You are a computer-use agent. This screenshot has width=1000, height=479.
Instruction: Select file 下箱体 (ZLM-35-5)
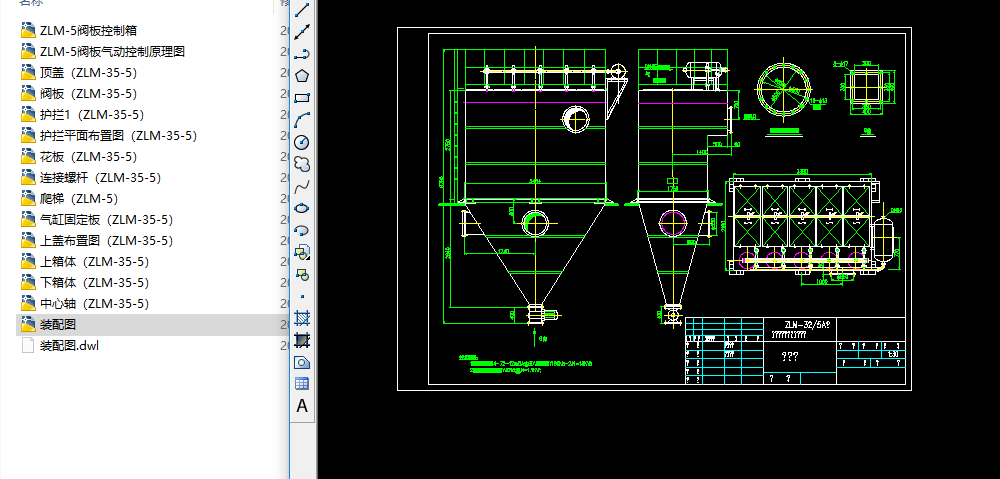[94, 283]
